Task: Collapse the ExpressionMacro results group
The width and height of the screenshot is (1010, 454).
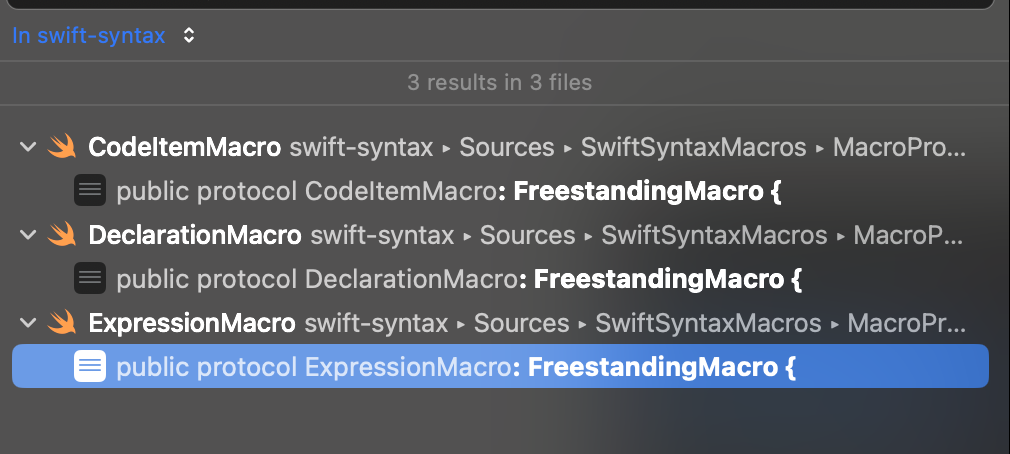Action: pyautogui.click(x=28, y=322)
